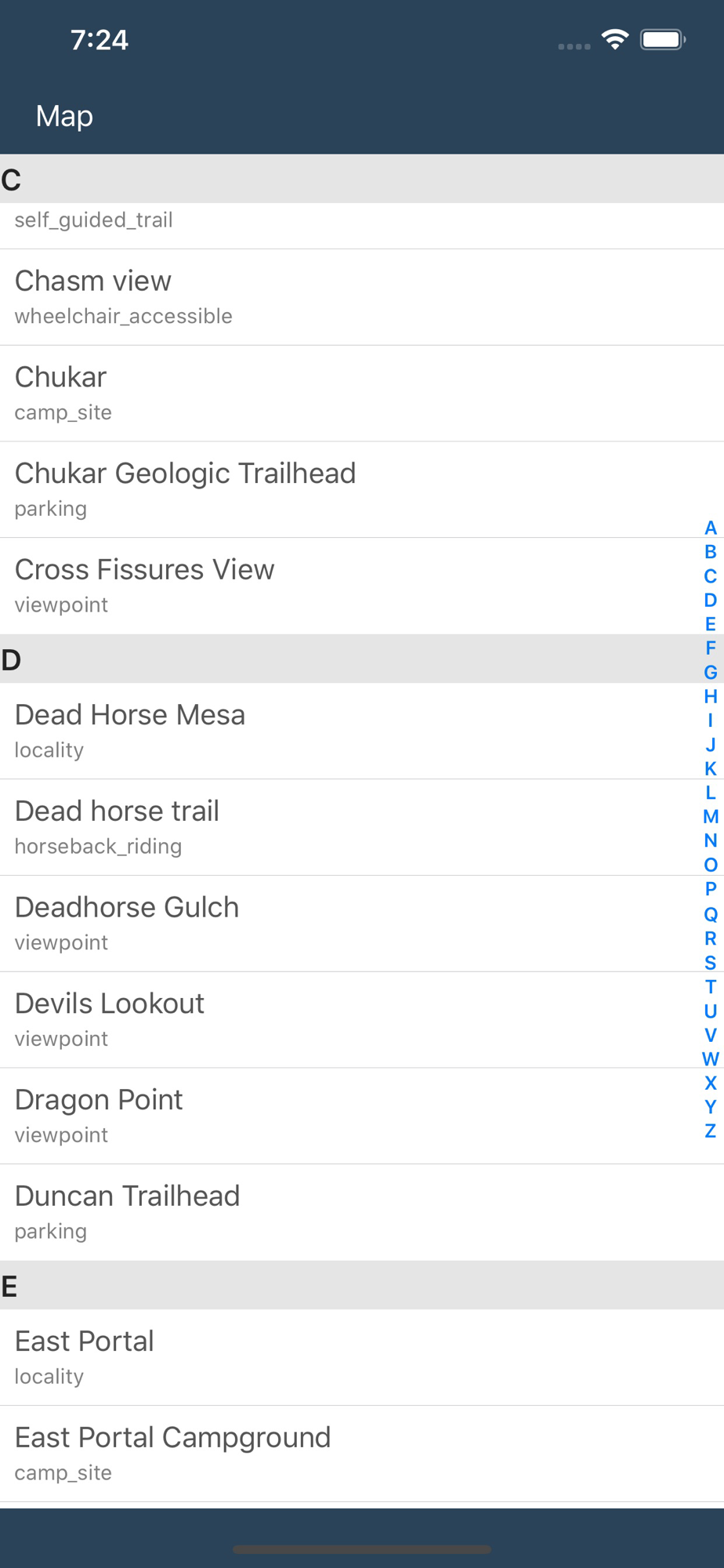
Task: Open Dead Horse Mesa locality
Action: pyautogui.click(x=362, y=731)
